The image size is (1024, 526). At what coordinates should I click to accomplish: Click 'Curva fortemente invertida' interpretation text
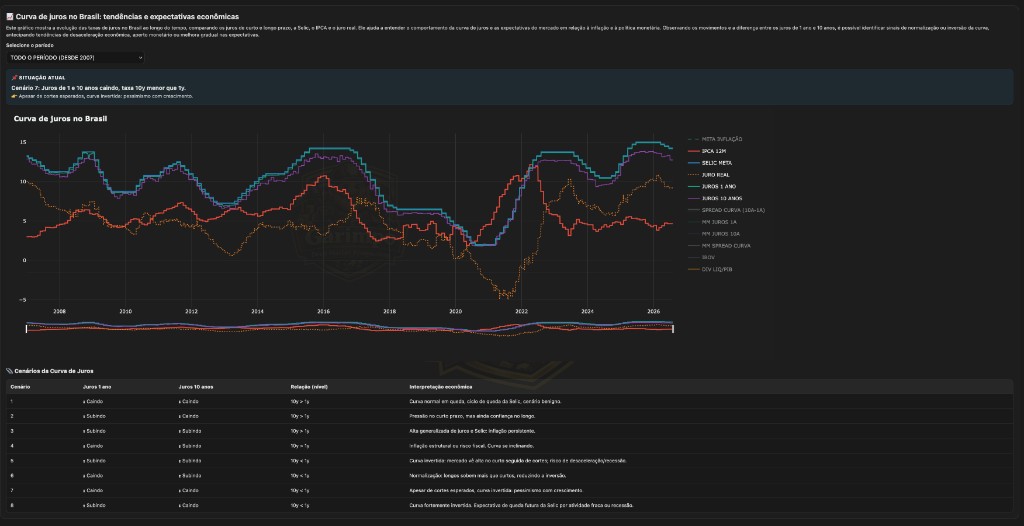[521, 505]
